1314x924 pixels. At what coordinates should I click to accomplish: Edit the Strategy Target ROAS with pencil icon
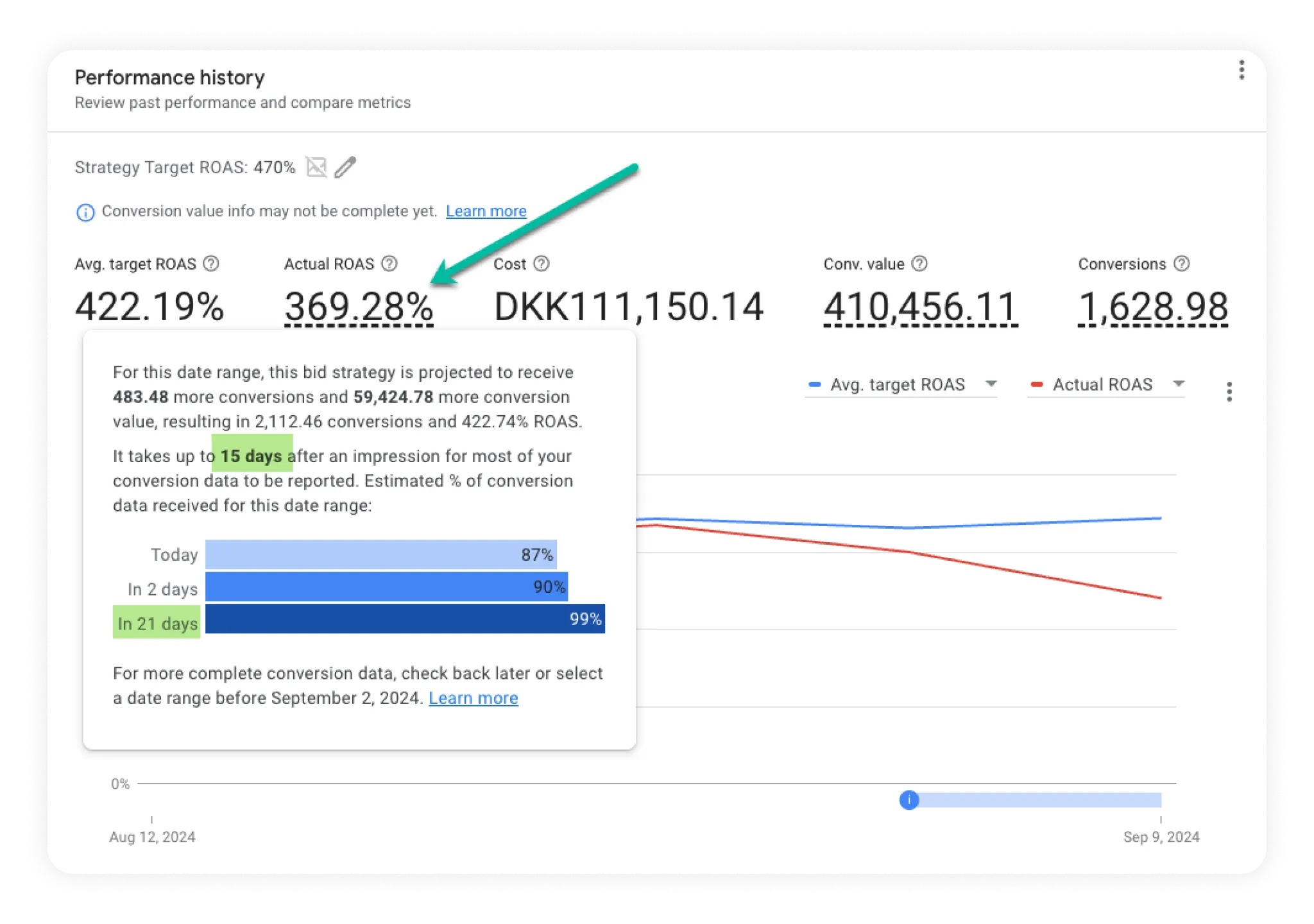click(345, 167)
